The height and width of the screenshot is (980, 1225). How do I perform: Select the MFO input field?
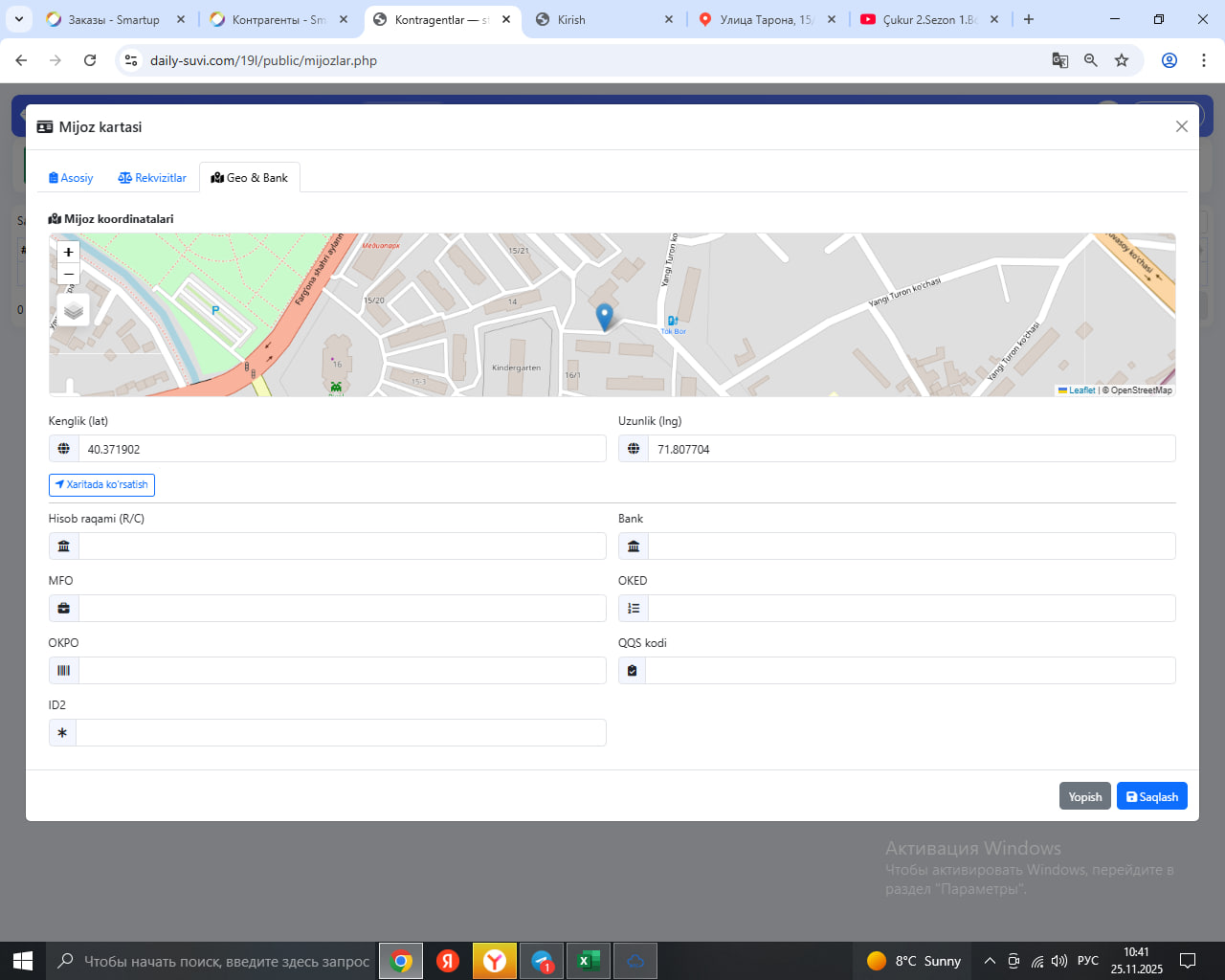click(x=342, y=609)
